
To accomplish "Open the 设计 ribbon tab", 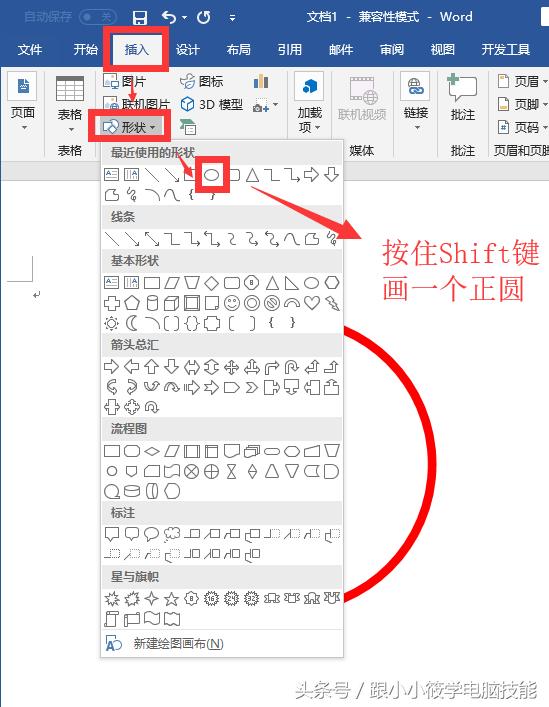I will pos(187,50).
